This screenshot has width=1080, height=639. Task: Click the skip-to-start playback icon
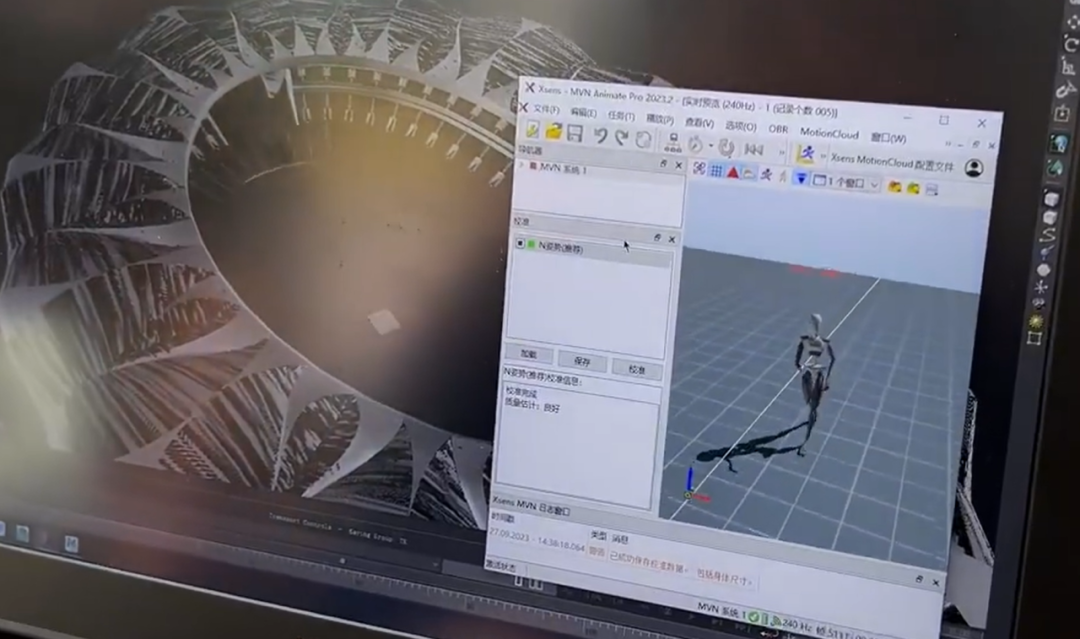click(754, 149)
